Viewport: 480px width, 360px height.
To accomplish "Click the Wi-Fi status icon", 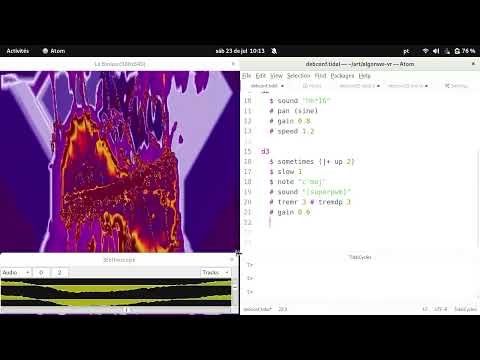I will [425, 51].
